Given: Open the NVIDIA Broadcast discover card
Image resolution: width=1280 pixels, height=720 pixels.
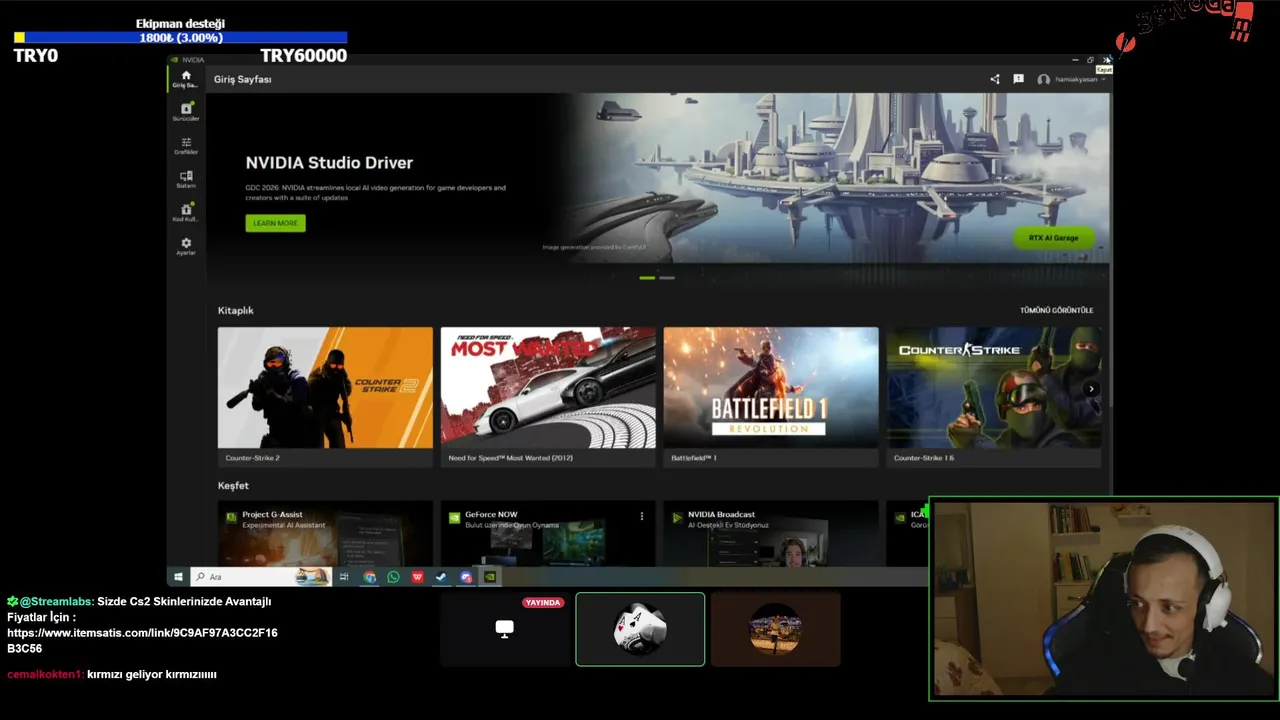Looking at the screenshot, I should 771,534.
